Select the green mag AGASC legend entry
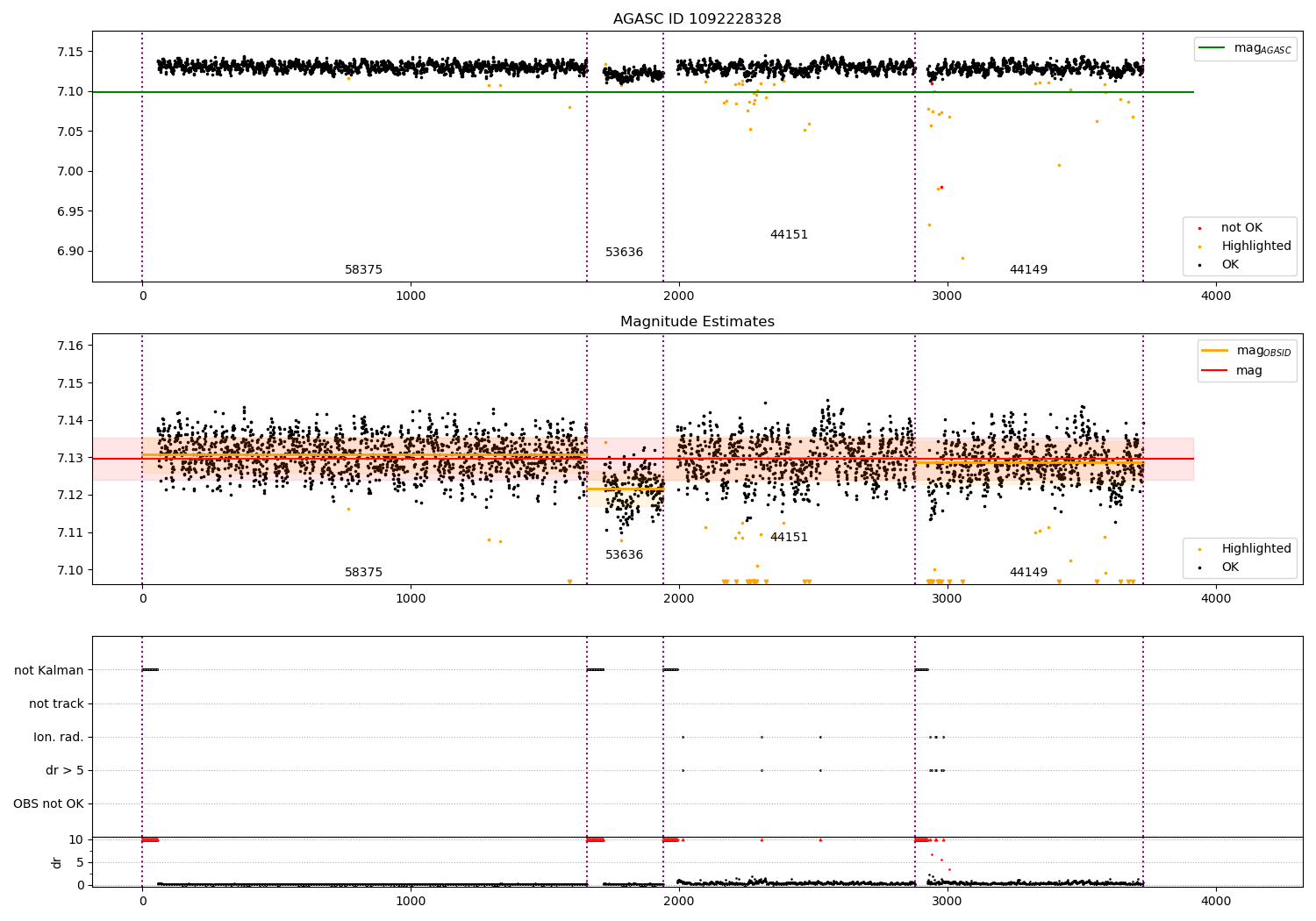Screen dimensions: 1316x921 (1245, 48)
